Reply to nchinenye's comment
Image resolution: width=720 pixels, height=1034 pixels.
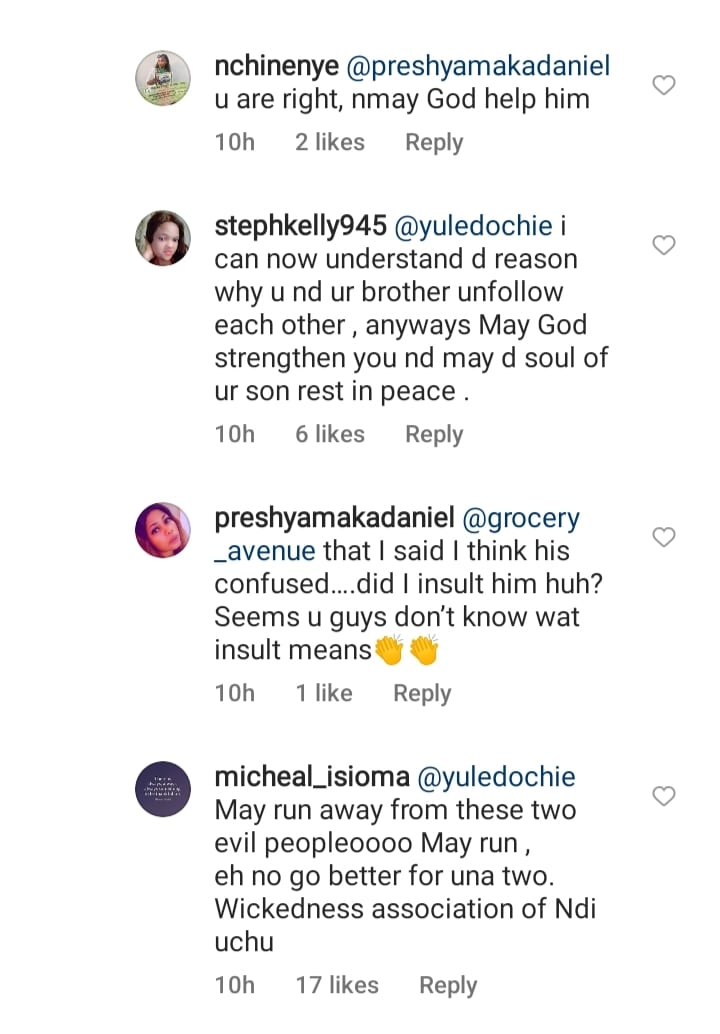coord(434,142)
